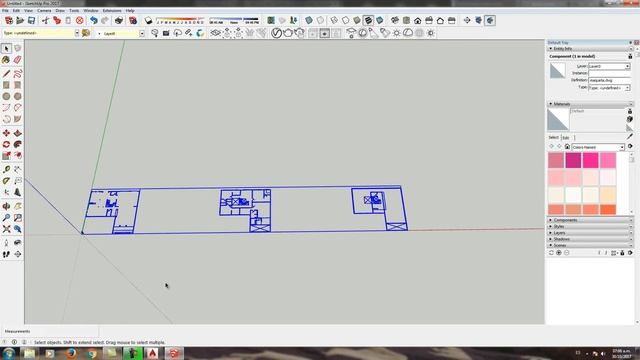Open the Draw menu
The height and width of the screenshot is (360, 640).
[60, 11]
